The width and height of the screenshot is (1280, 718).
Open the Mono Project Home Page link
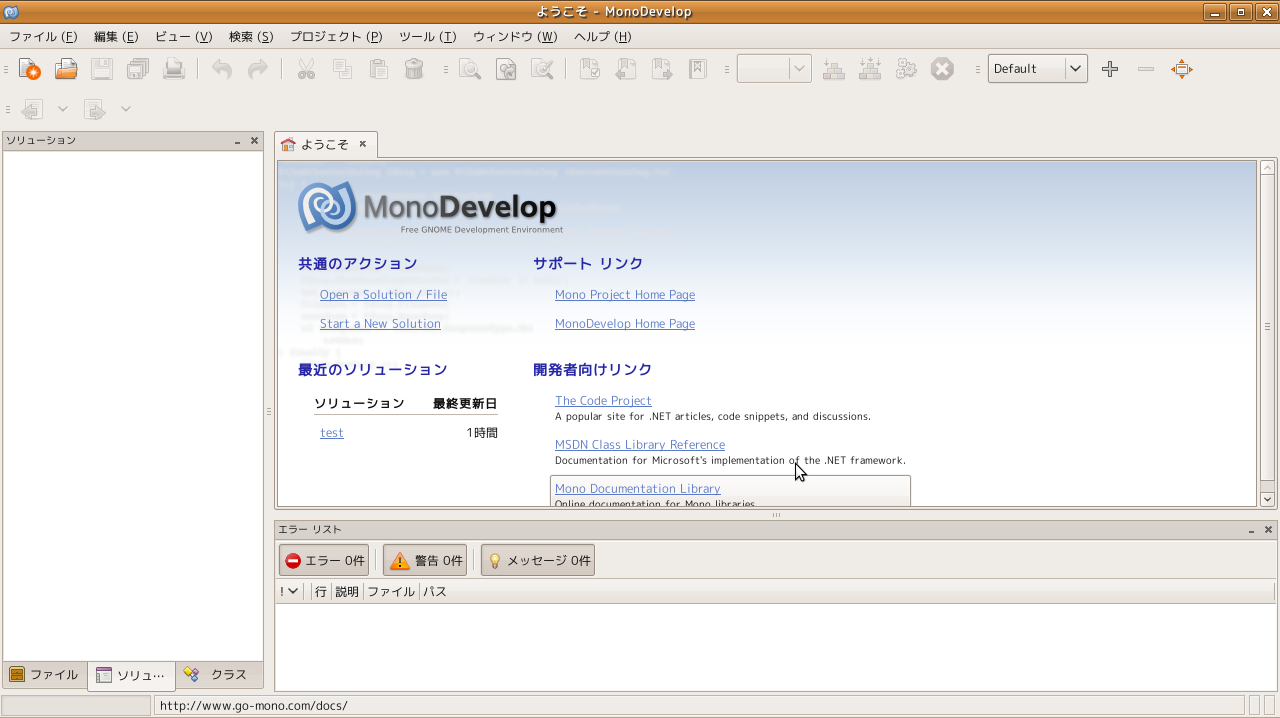[x=625, y=295]
